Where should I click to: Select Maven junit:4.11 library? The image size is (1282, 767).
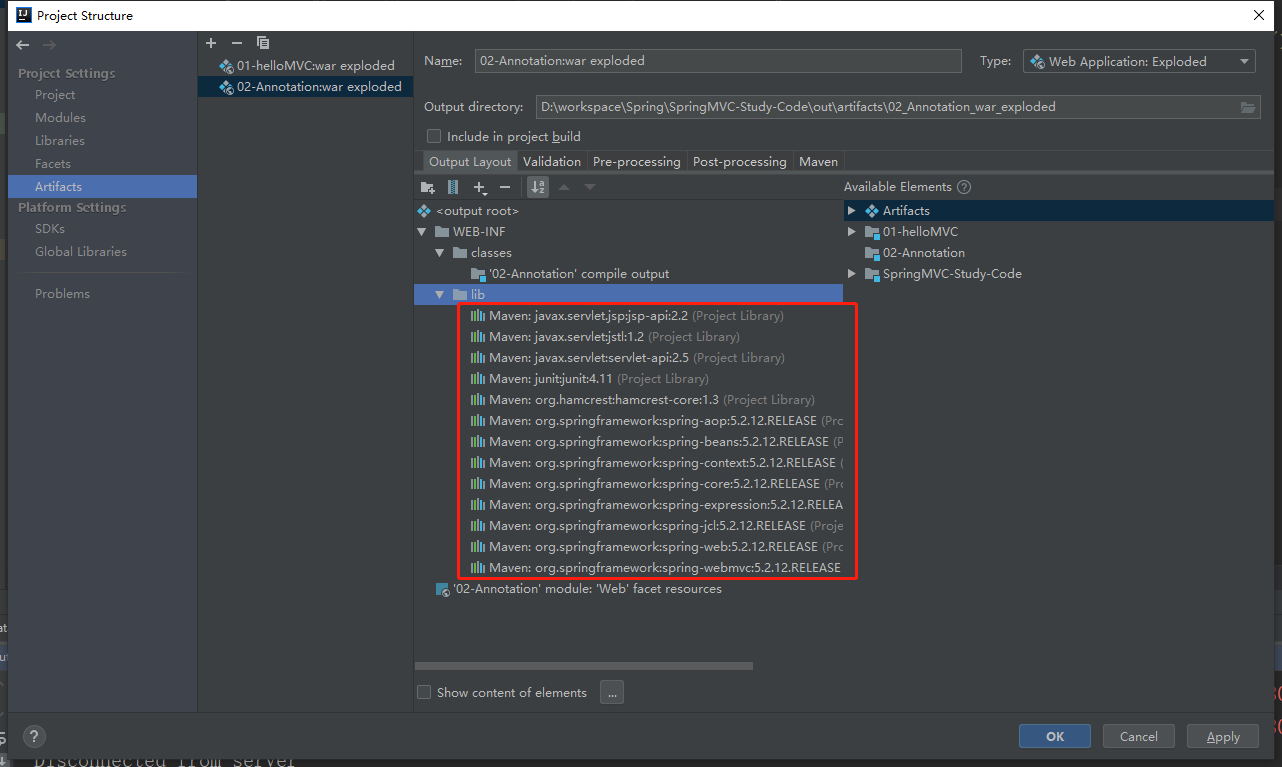589,379
